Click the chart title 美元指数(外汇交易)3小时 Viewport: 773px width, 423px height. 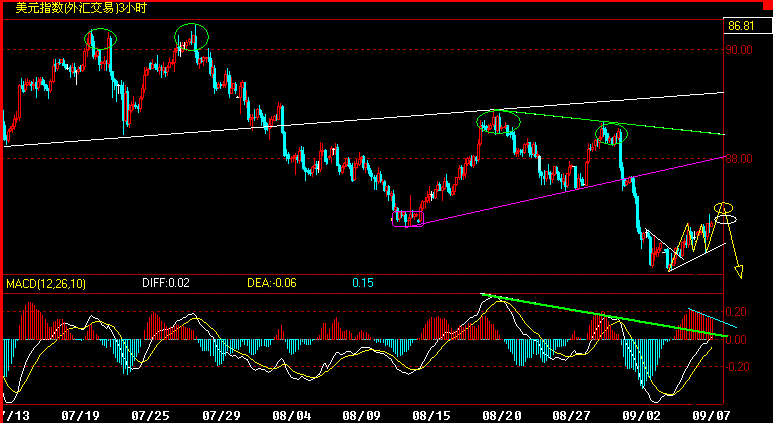[81, 8]
